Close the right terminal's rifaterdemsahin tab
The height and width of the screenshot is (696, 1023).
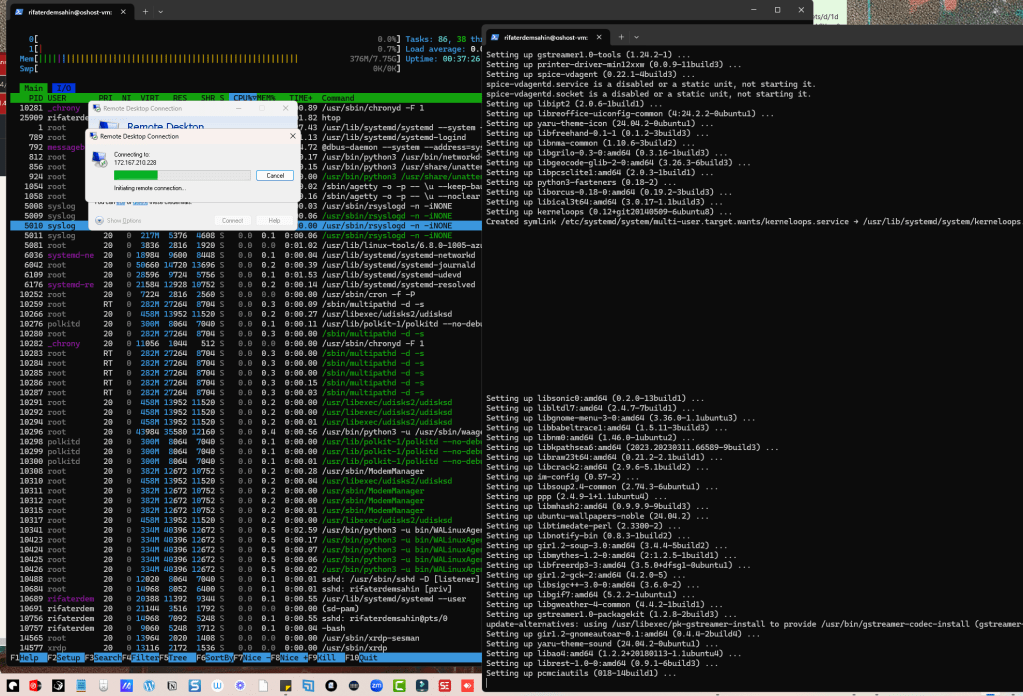tap(599, 37)
